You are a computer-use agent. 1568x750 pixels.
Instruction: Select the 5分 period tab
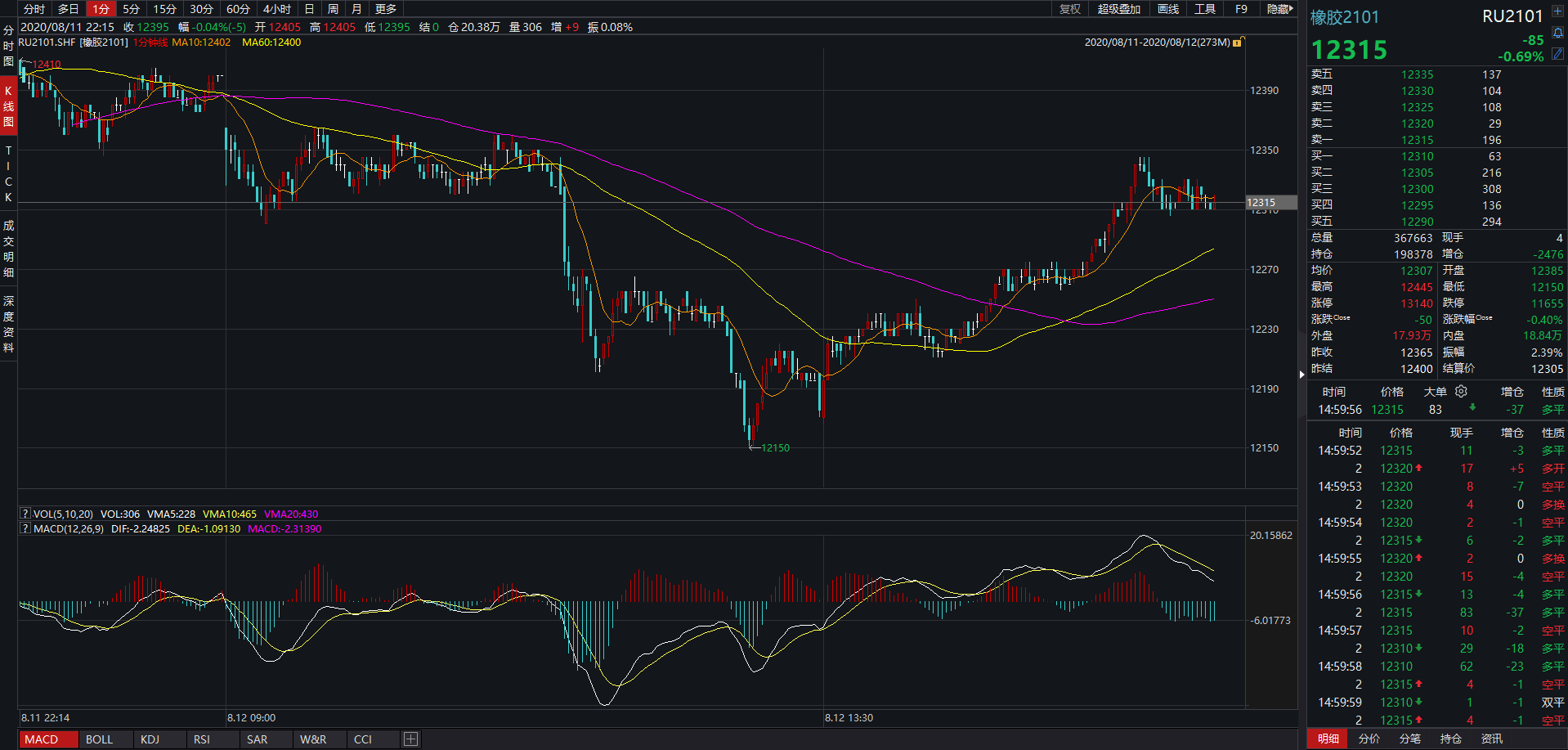click(x=132, y=9)
